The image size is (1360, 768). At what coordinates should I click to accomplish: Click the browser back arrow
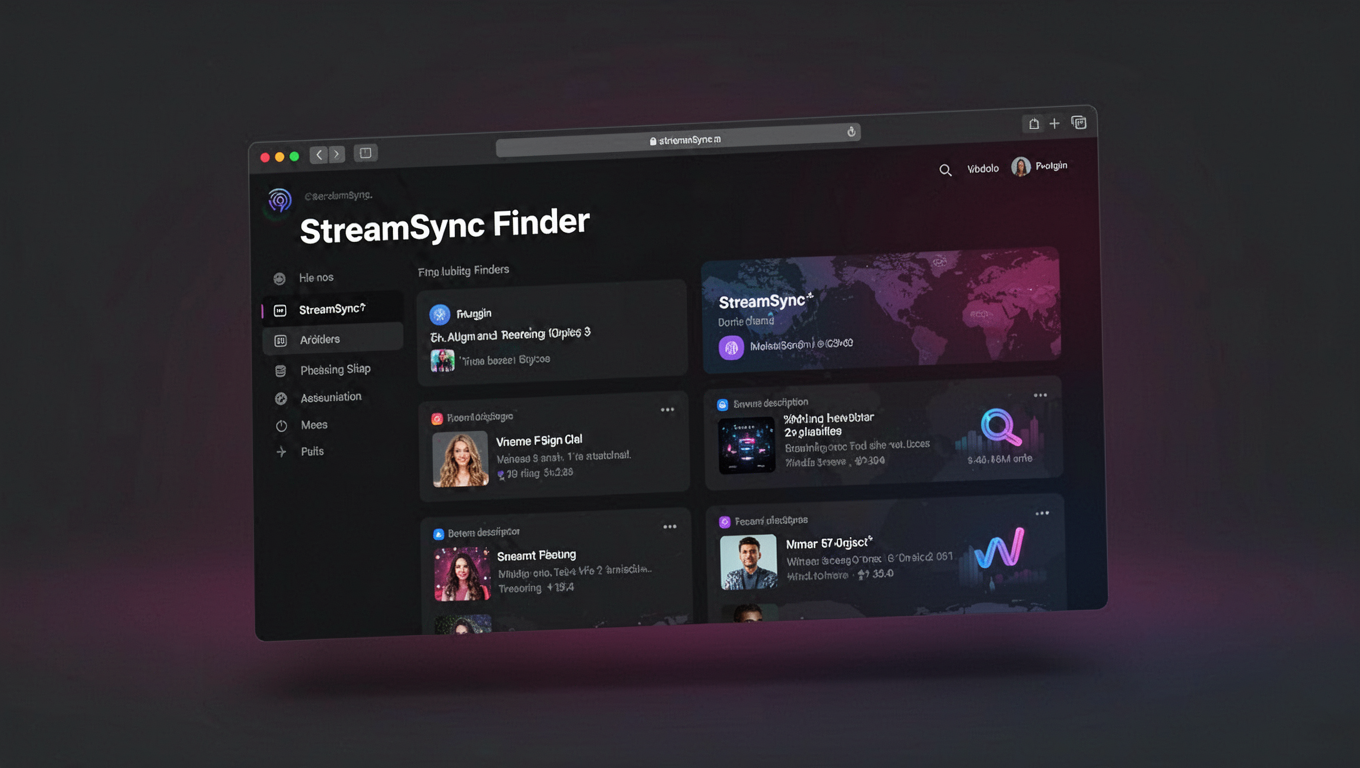click(318, 153)
